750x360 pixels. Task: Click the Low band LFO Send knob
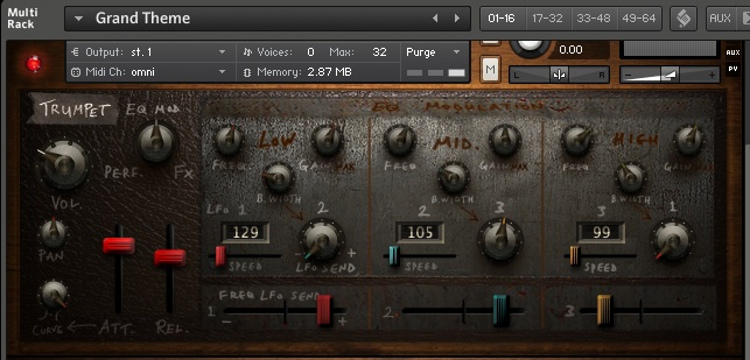(x=321, y=240)
